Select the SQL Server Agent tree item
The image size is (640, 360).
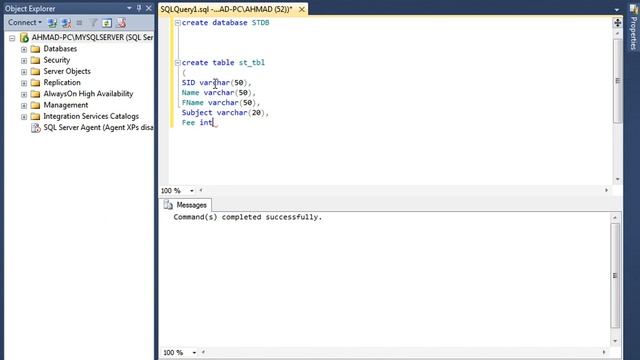tap(98, 127)
